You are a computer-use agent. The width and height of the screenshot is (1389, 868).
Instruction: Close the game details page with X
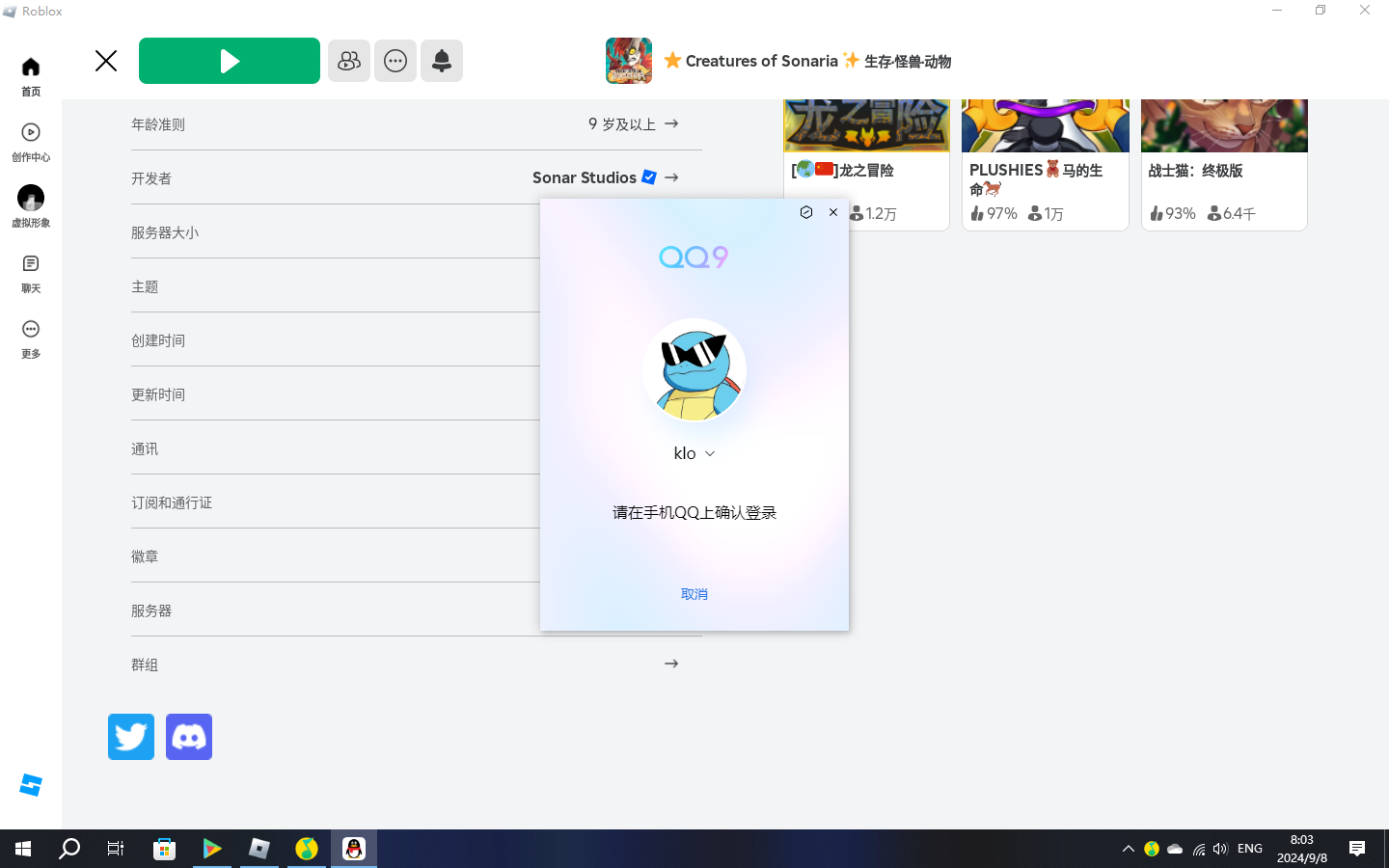[106, 61]
